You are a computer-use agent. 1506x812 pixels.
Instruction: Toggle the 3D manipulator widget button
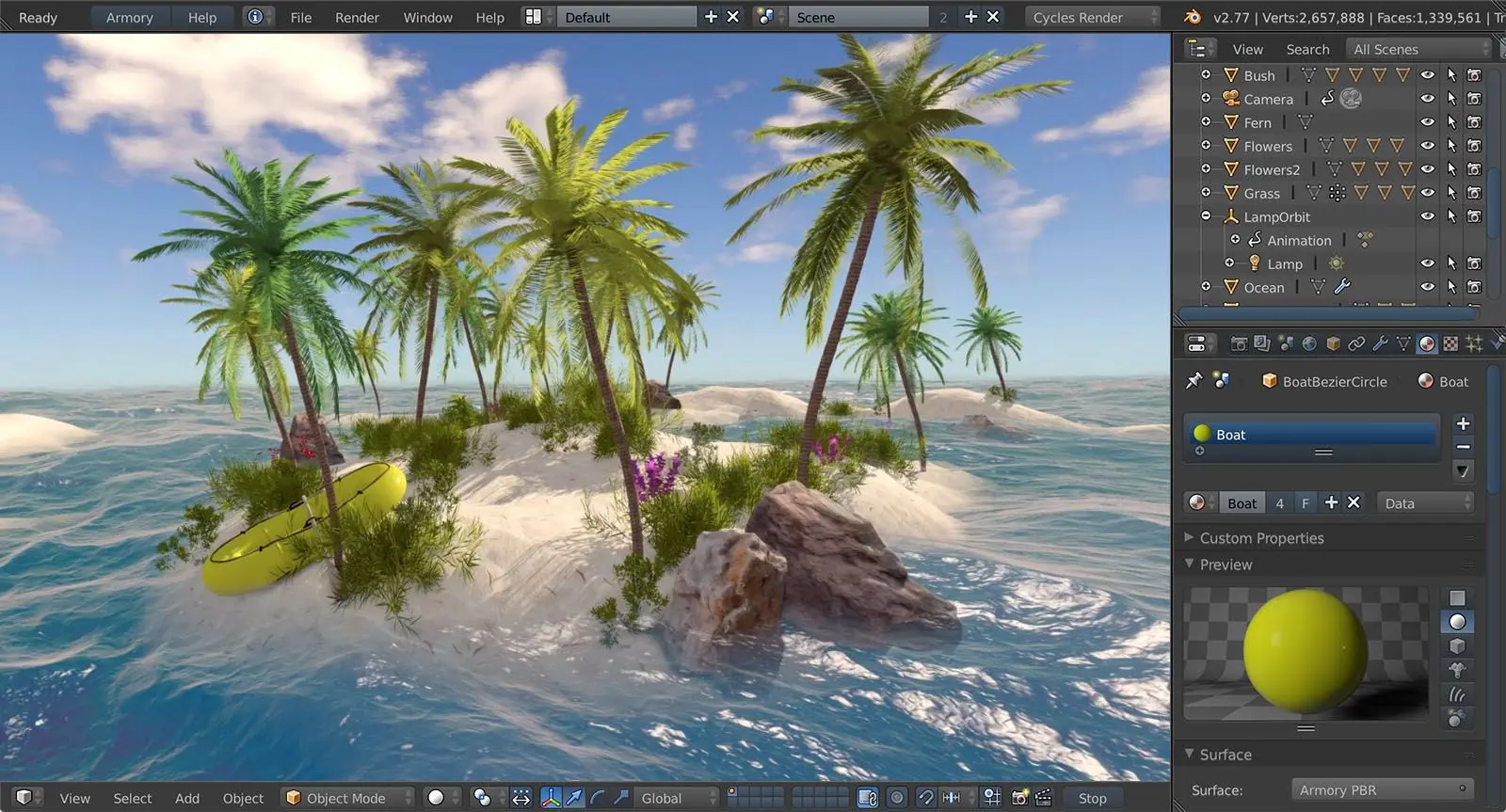pyautogui.click(x=551, y=798)
